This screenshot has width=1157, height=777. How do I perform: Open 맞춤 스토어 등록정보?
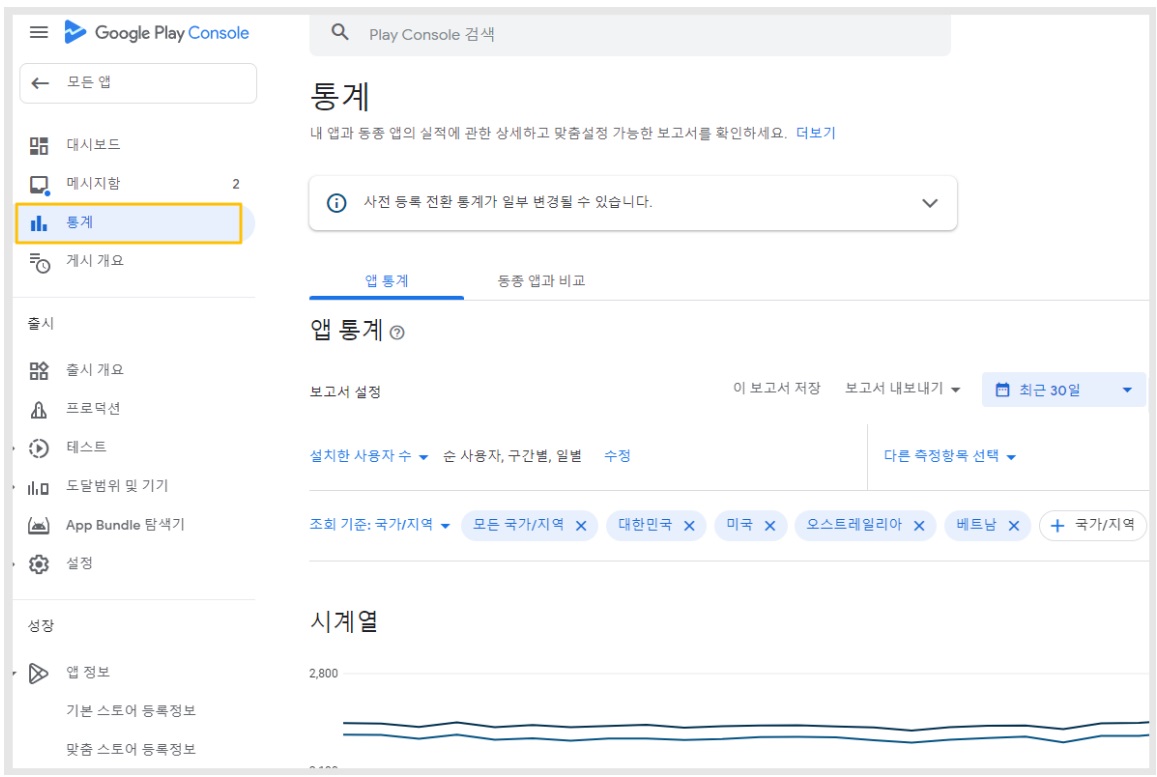(131, 750)
